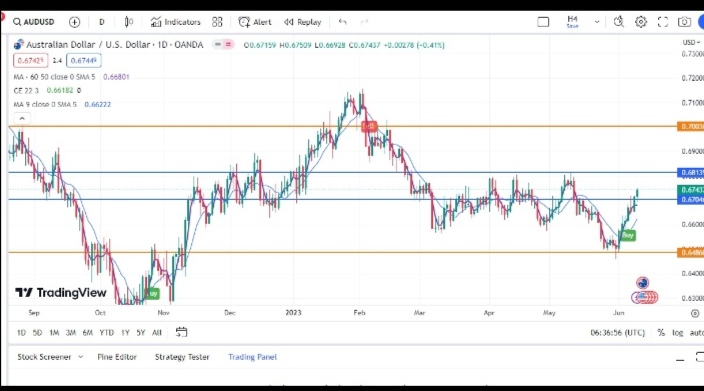The height and width of the screenshot is (391, 704).
Task: Undo the last chart action
Action: tap(343, 22)
